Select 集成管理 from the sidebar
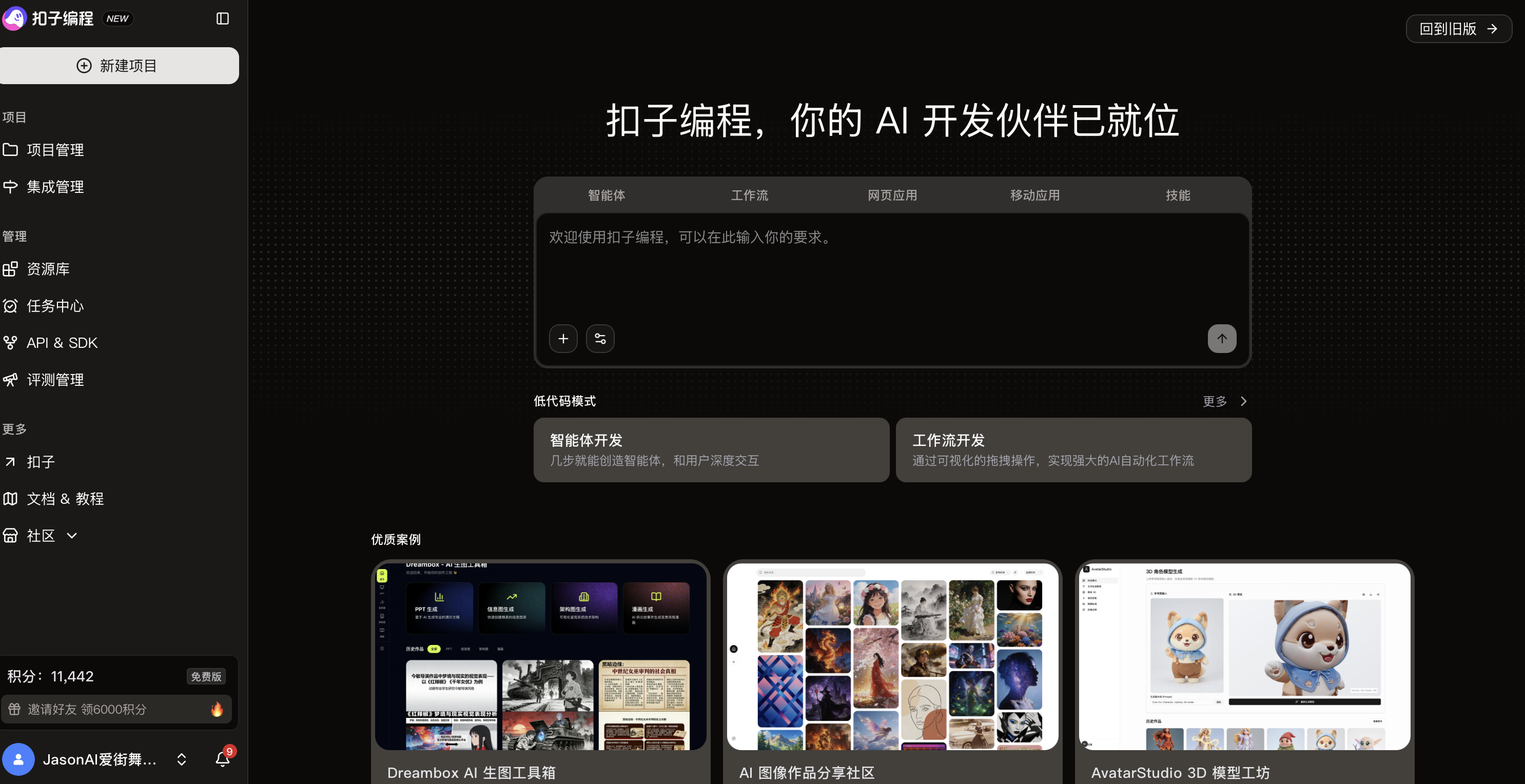 click(55, 187)
